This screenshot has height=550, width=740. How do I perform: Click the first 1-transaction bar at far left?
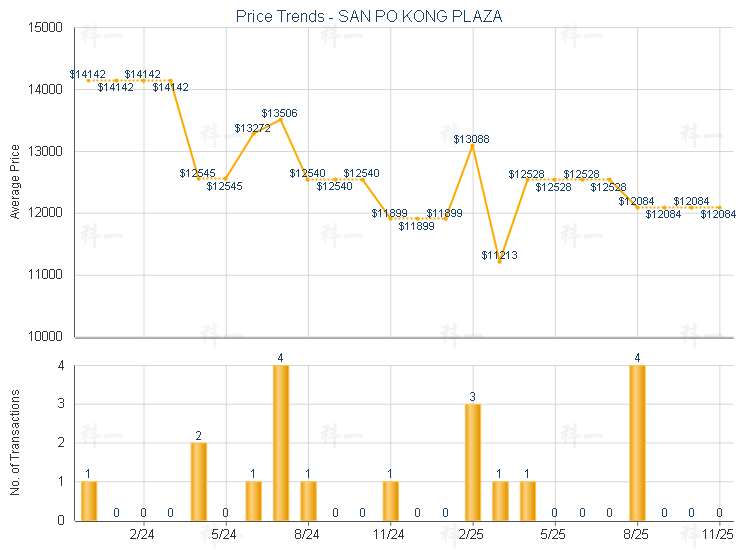(x=89, y=500)
